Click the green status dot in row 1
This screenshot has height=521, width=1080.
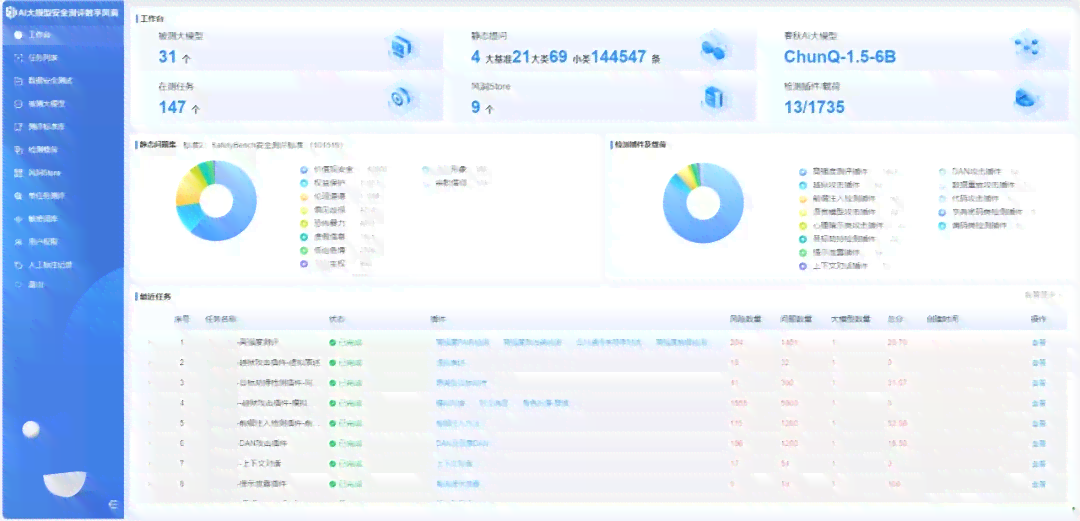tap(333, 342)
